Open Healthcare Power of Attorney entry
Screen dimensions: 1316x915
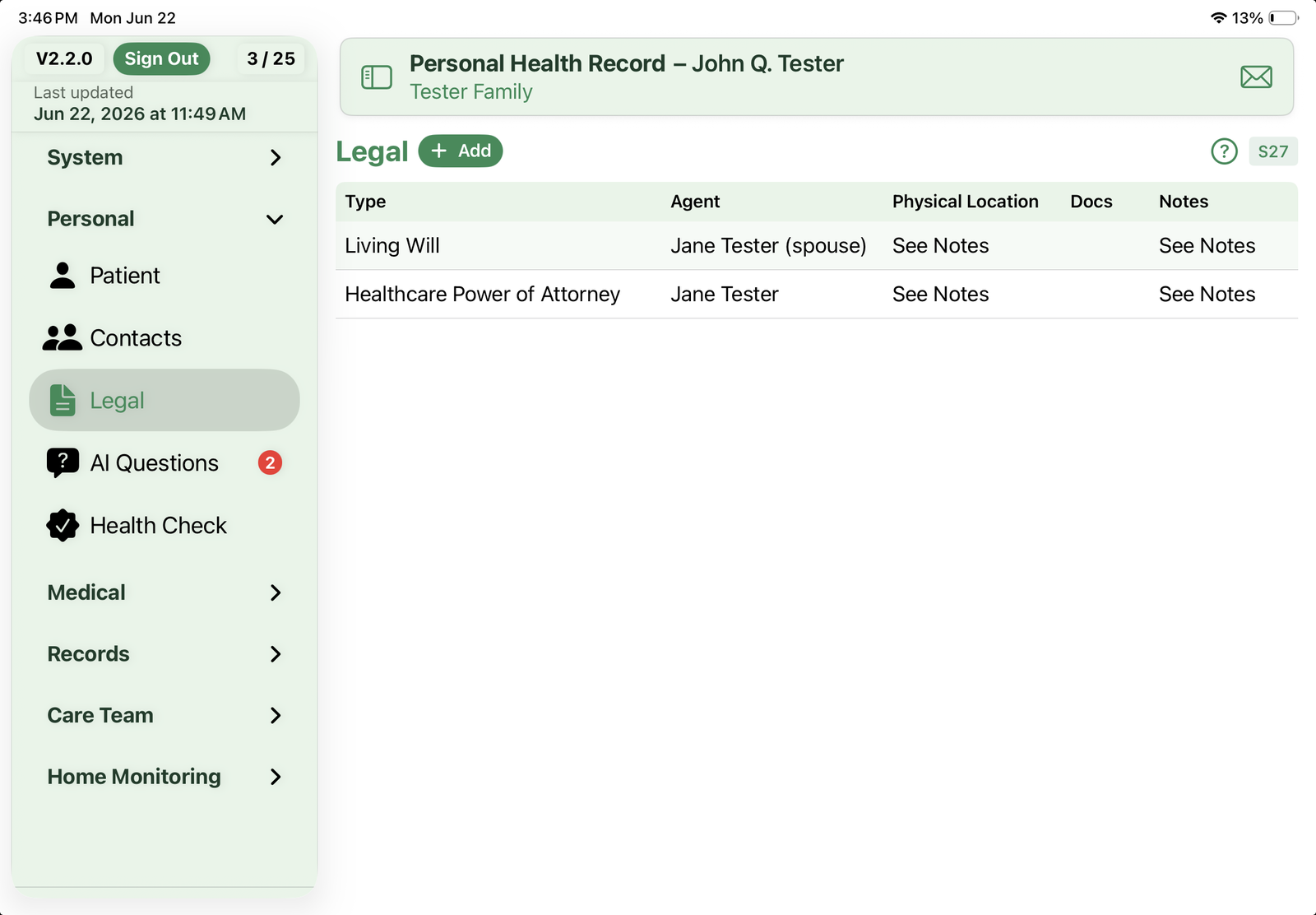(x=817, y=295)
